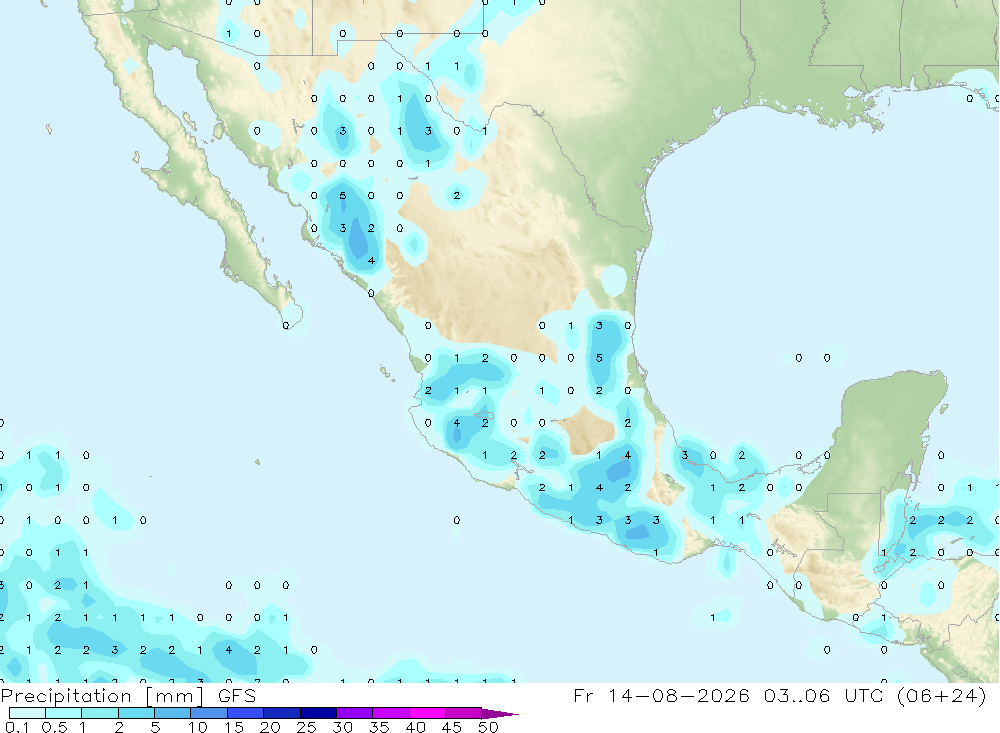1000x733 pixels.
Task: Select the 25–30 mm navy legend swatch
Action: [x=318, y=713]
